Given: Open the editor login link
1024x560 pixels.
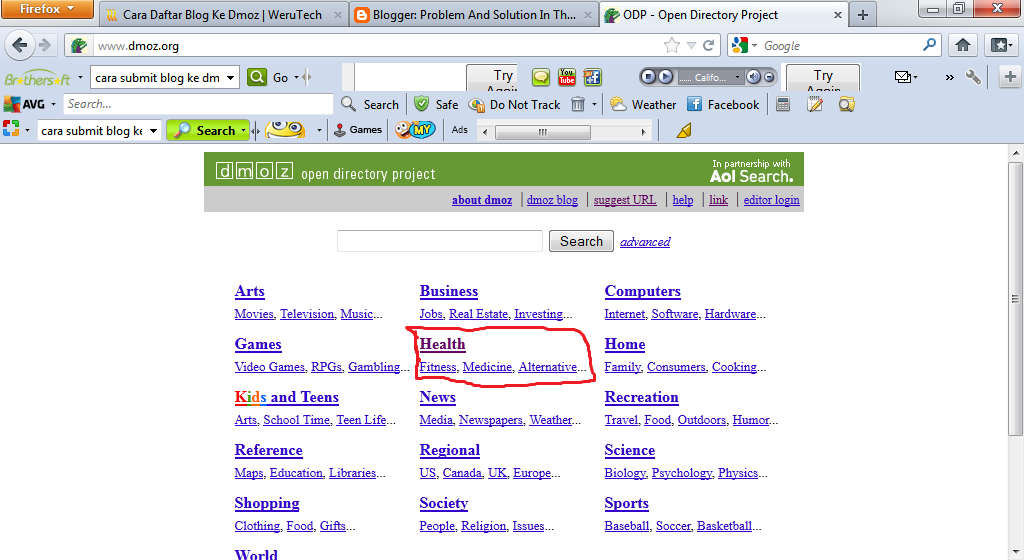Looking at the screenshot, I should tap(771, 200).
